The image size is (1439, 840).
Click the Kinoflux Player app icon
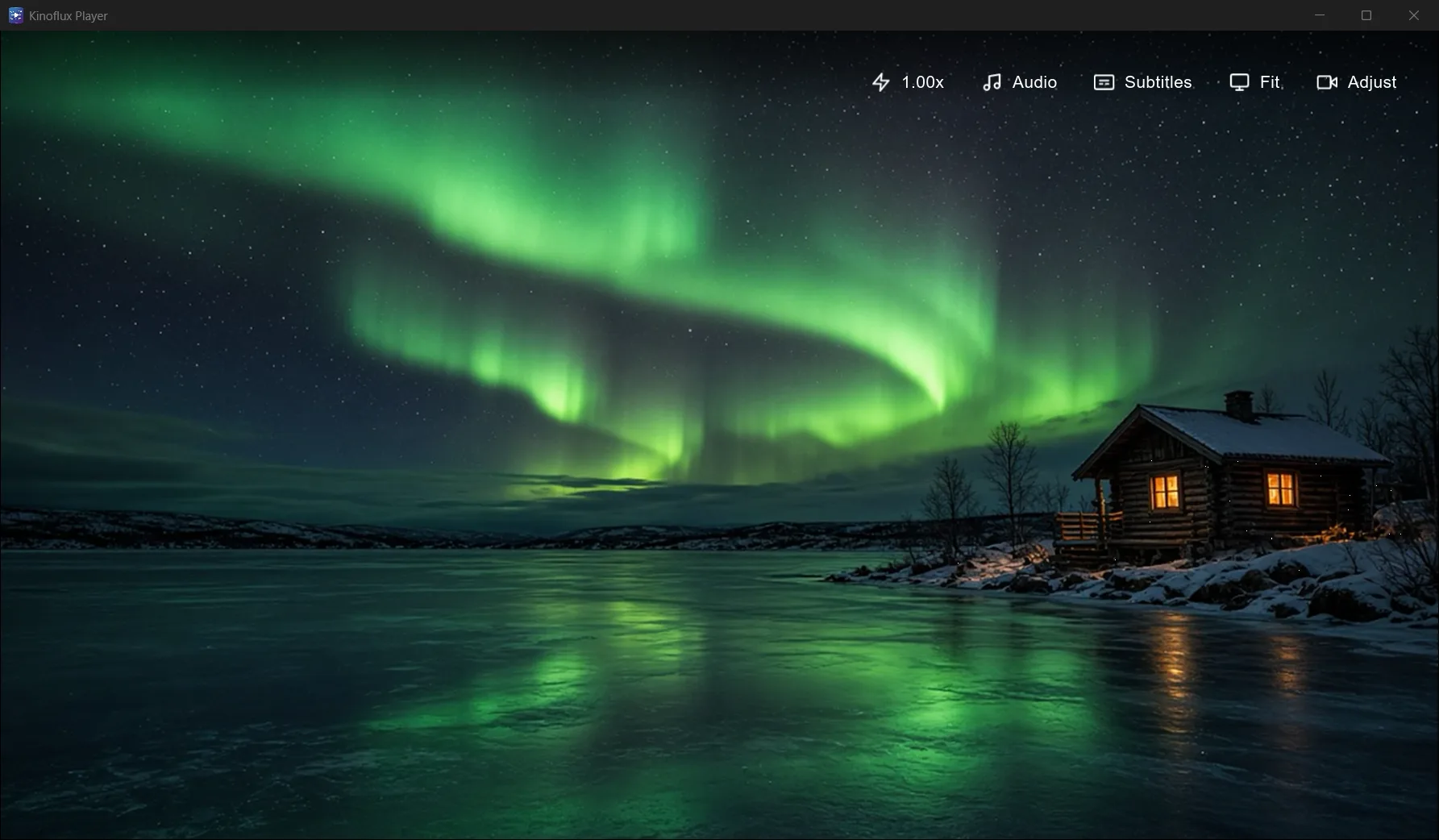15,15
